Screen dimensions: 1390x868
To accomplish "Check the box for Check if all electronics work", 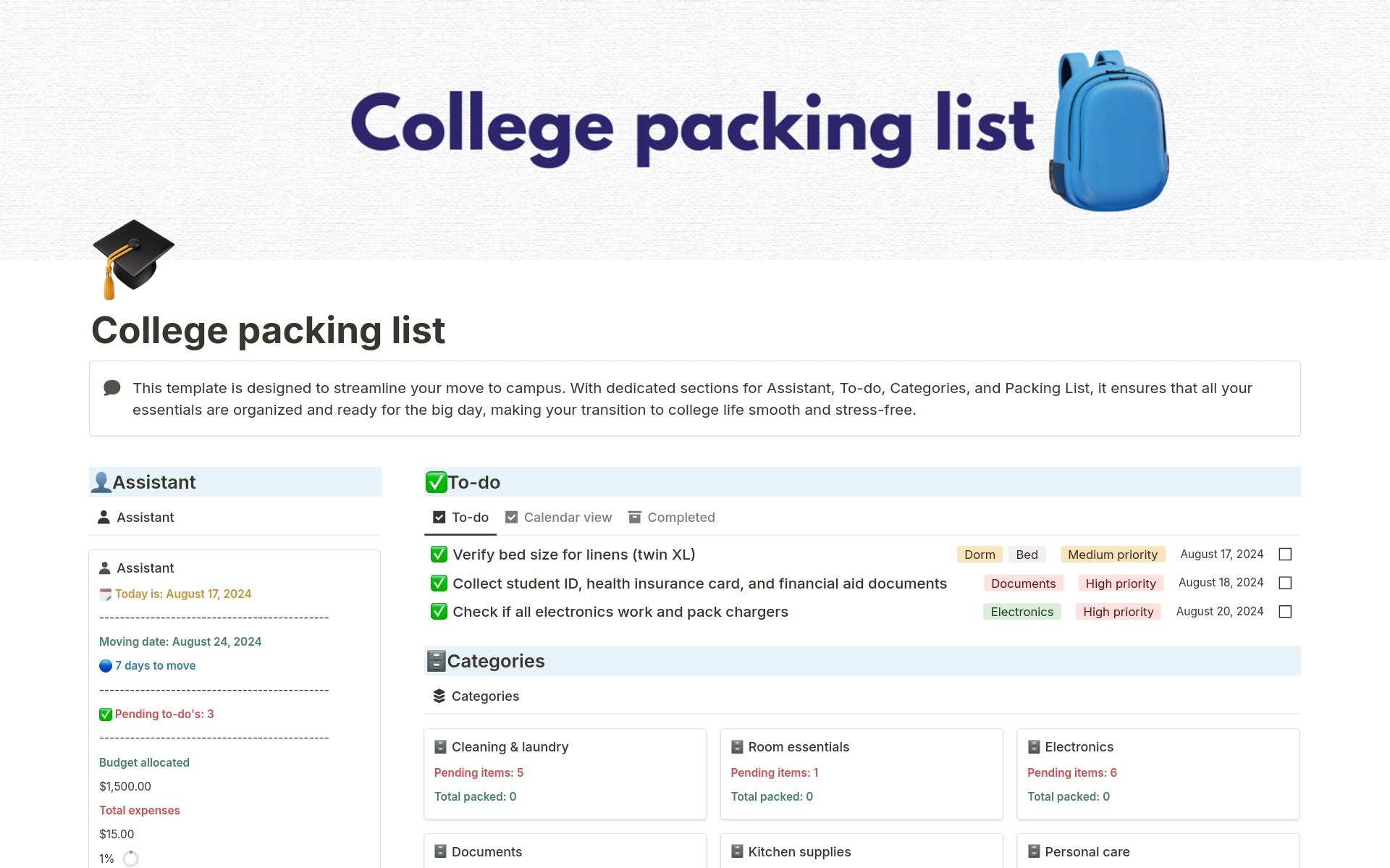I will coord(1286,612).
